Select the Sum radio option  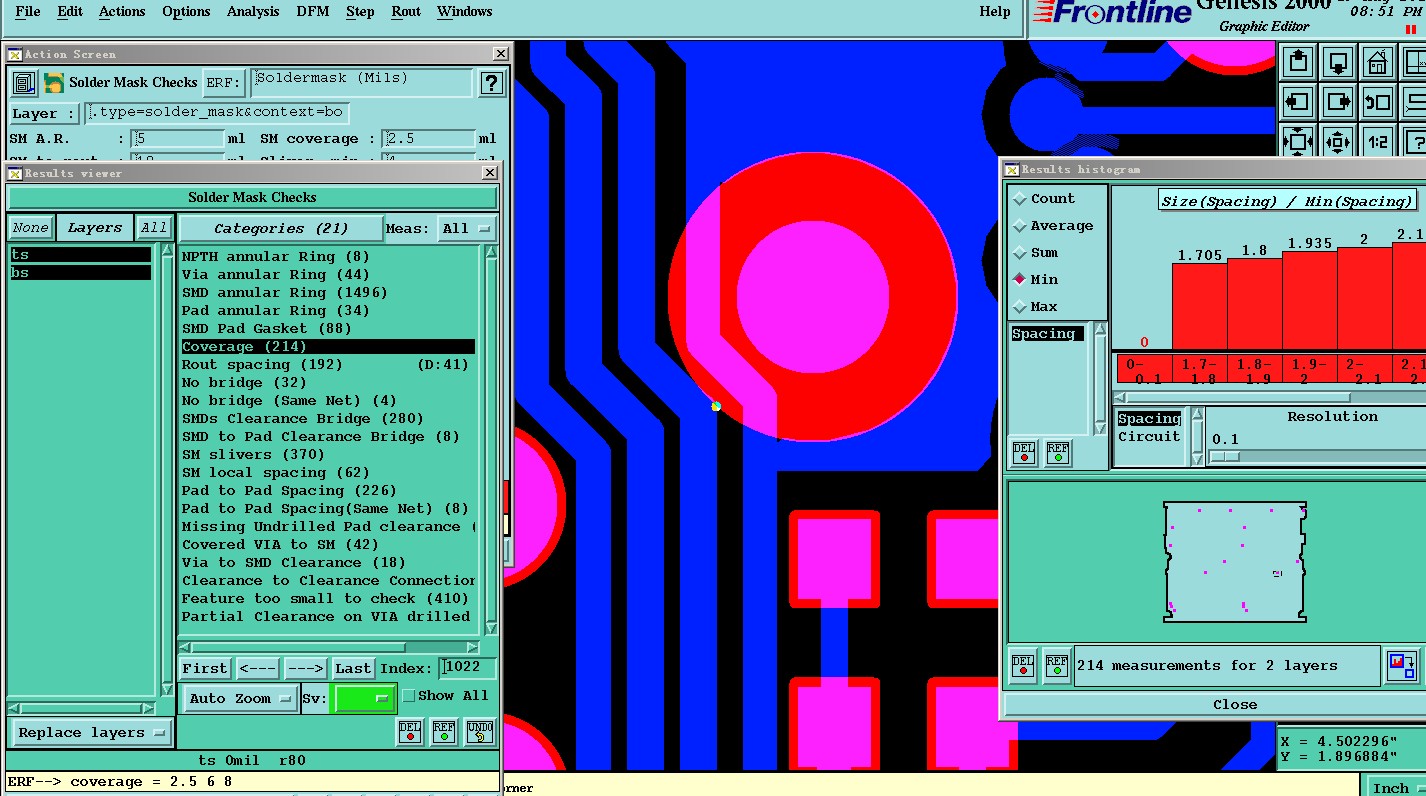[1036, 253]
